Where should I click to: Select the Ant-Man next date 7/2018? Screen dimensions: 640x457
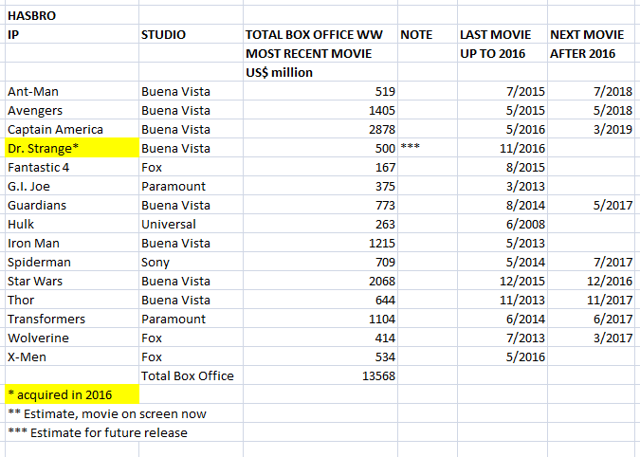591,91
